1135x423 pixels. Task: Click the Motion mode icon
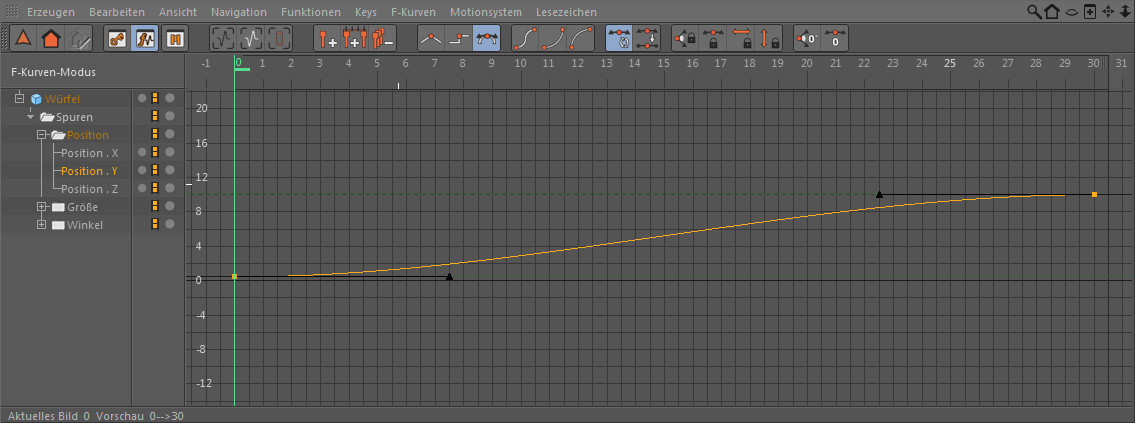point(175,40)
